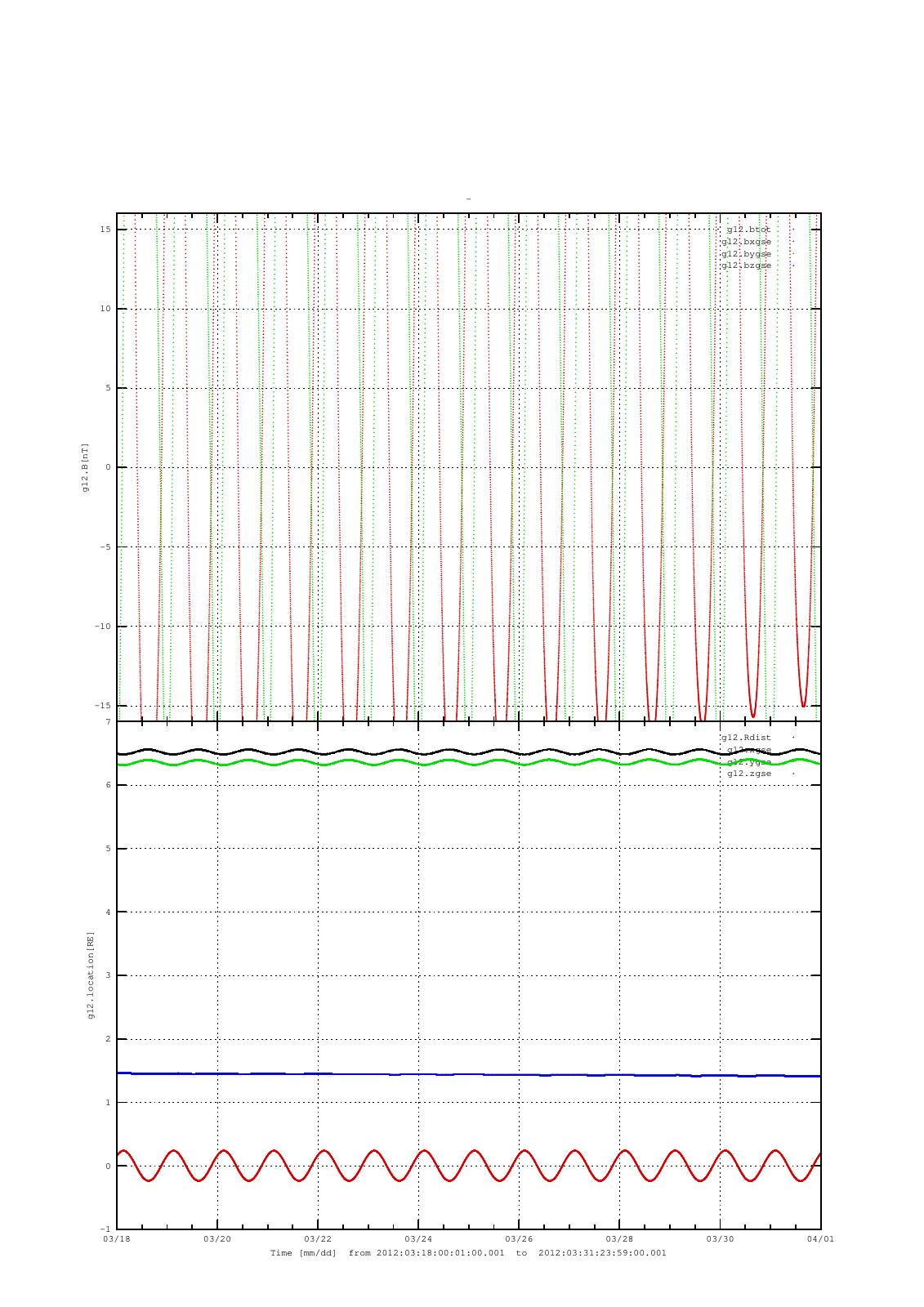This screenshot has height=1307, width=924.
Task: Select the positive 10 tick on the B axis
Action: click(x=105, y=309)
